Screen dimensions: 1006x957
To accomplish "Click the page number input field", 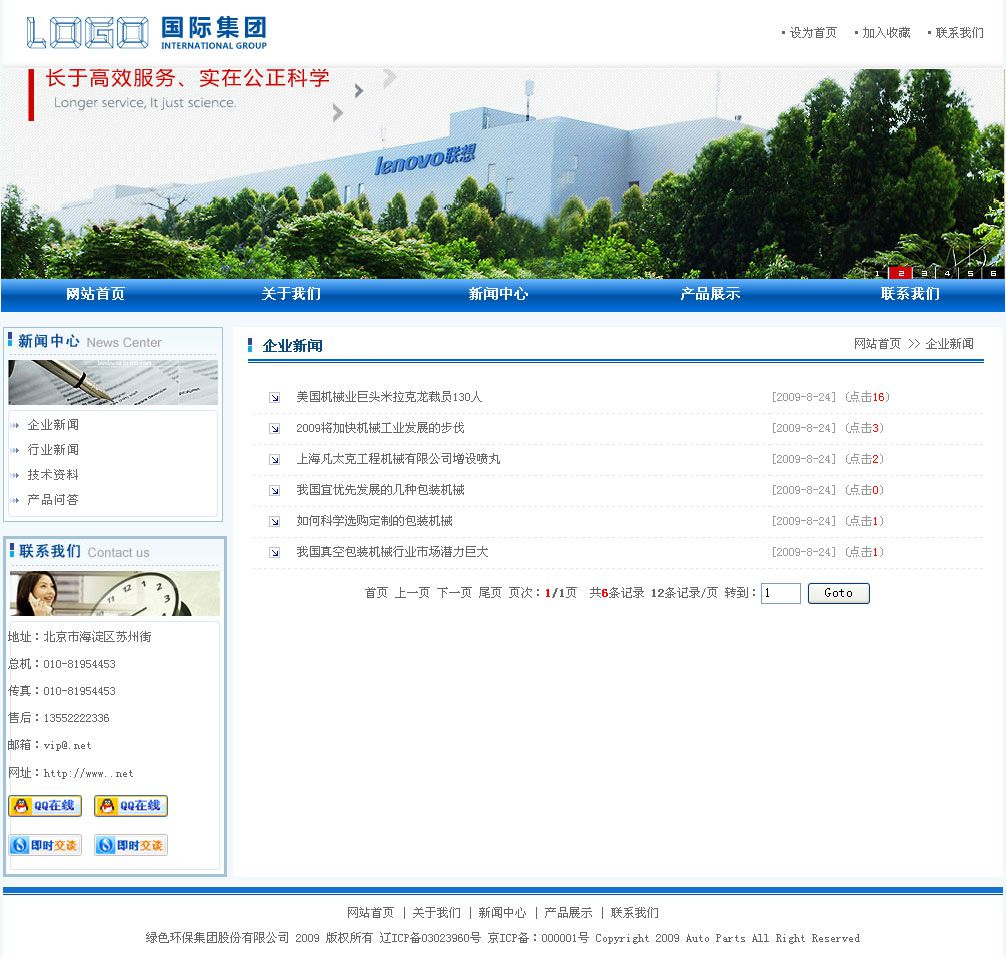I will point(781,593).
